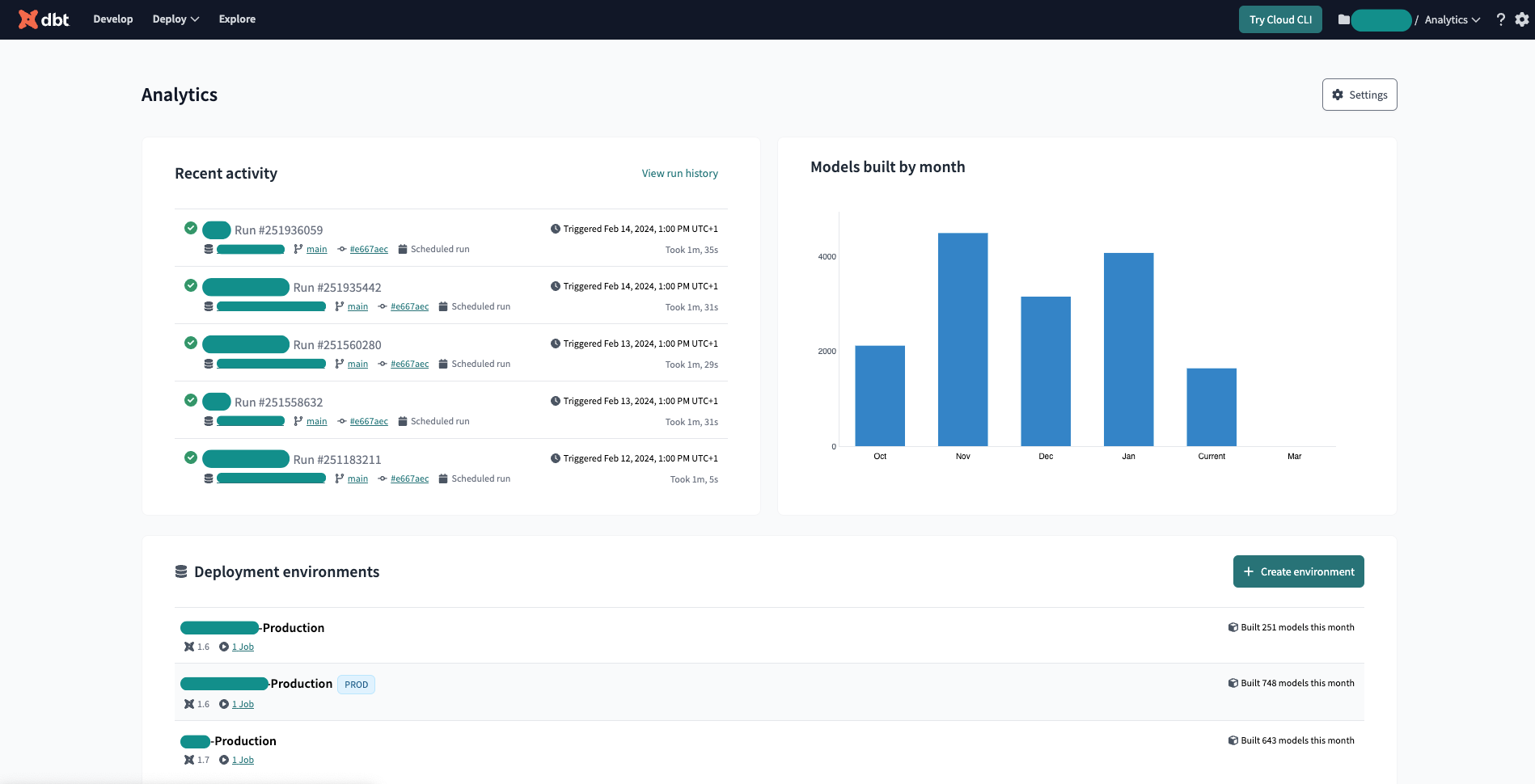Viewport: 1535px width, 784px height.
Task: Open the Analytics Settings button
Action: click(1360, 95)
